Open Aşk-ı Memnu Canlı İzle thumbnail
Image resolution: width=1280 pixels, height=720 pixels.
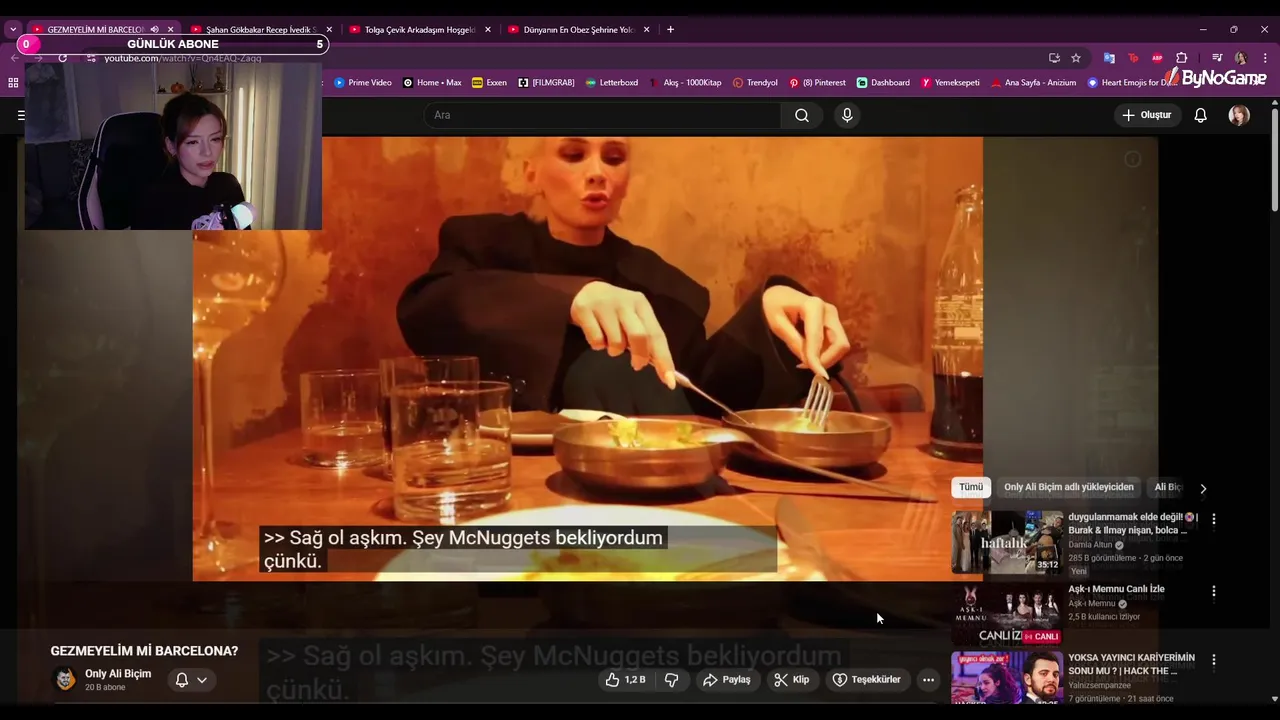click(1007, 614)
